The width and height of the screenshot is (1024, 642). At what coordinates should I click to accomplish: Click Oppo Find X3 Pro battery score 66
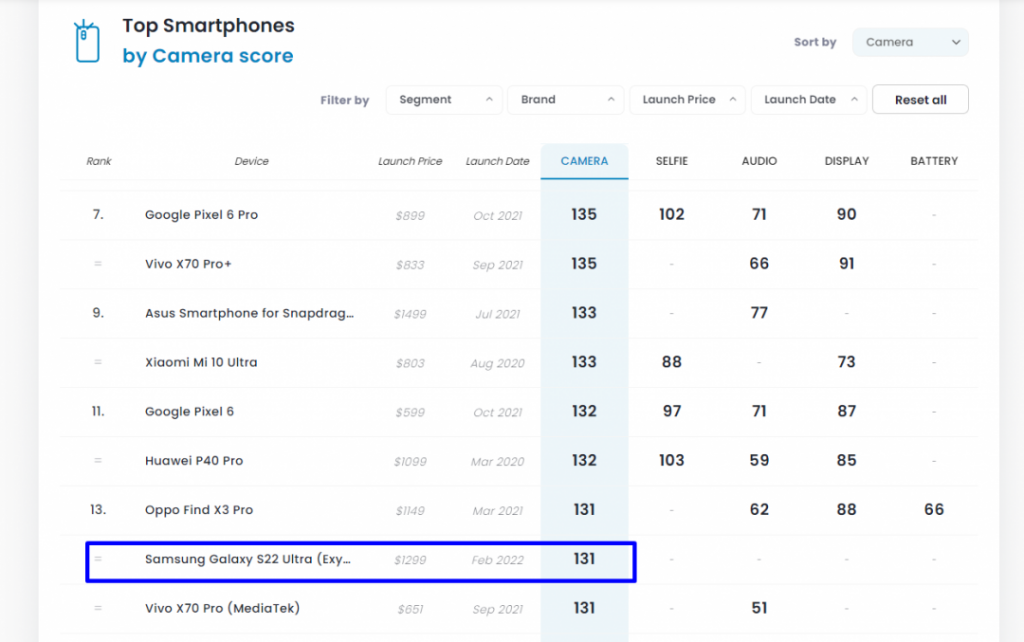click(934, 509)
